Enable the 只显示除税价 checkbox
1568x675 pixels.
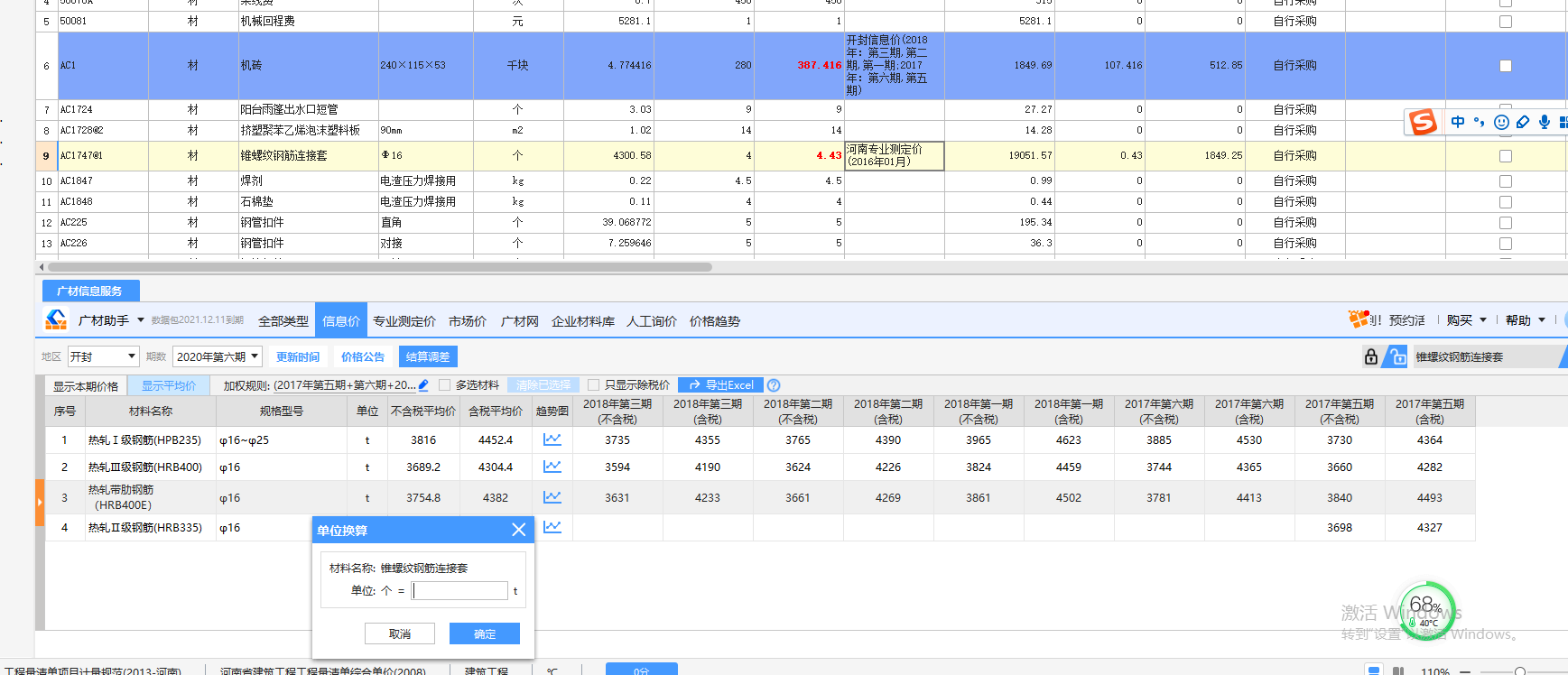(593, 385)
